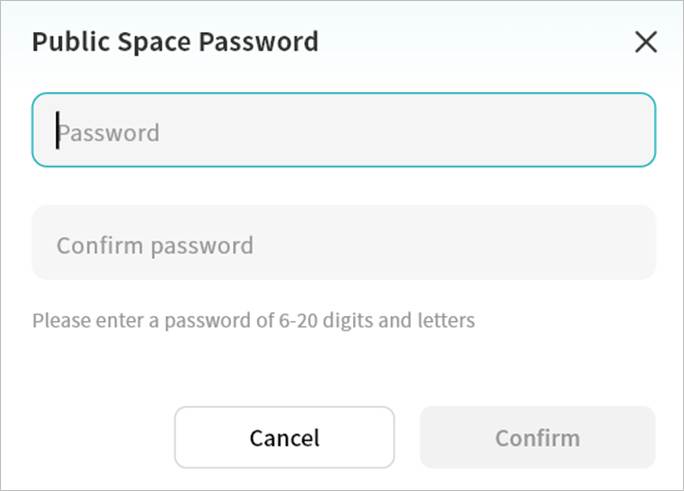The width and height of the screenshot is (684, 491).
Task: Click the gray Confirm password field
Action: point(343,243)
